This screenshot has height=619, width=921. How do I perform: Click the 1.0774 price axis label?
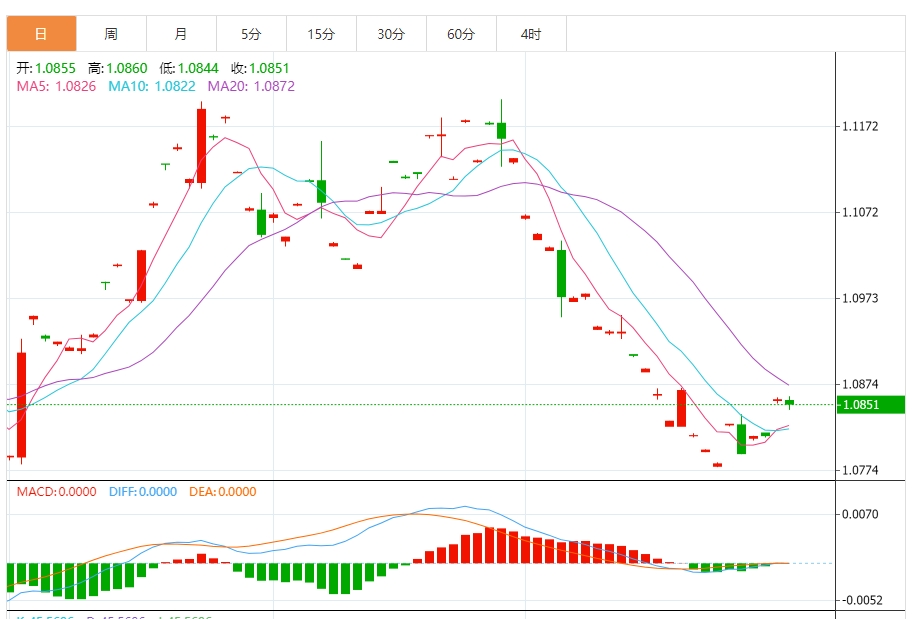860,470
